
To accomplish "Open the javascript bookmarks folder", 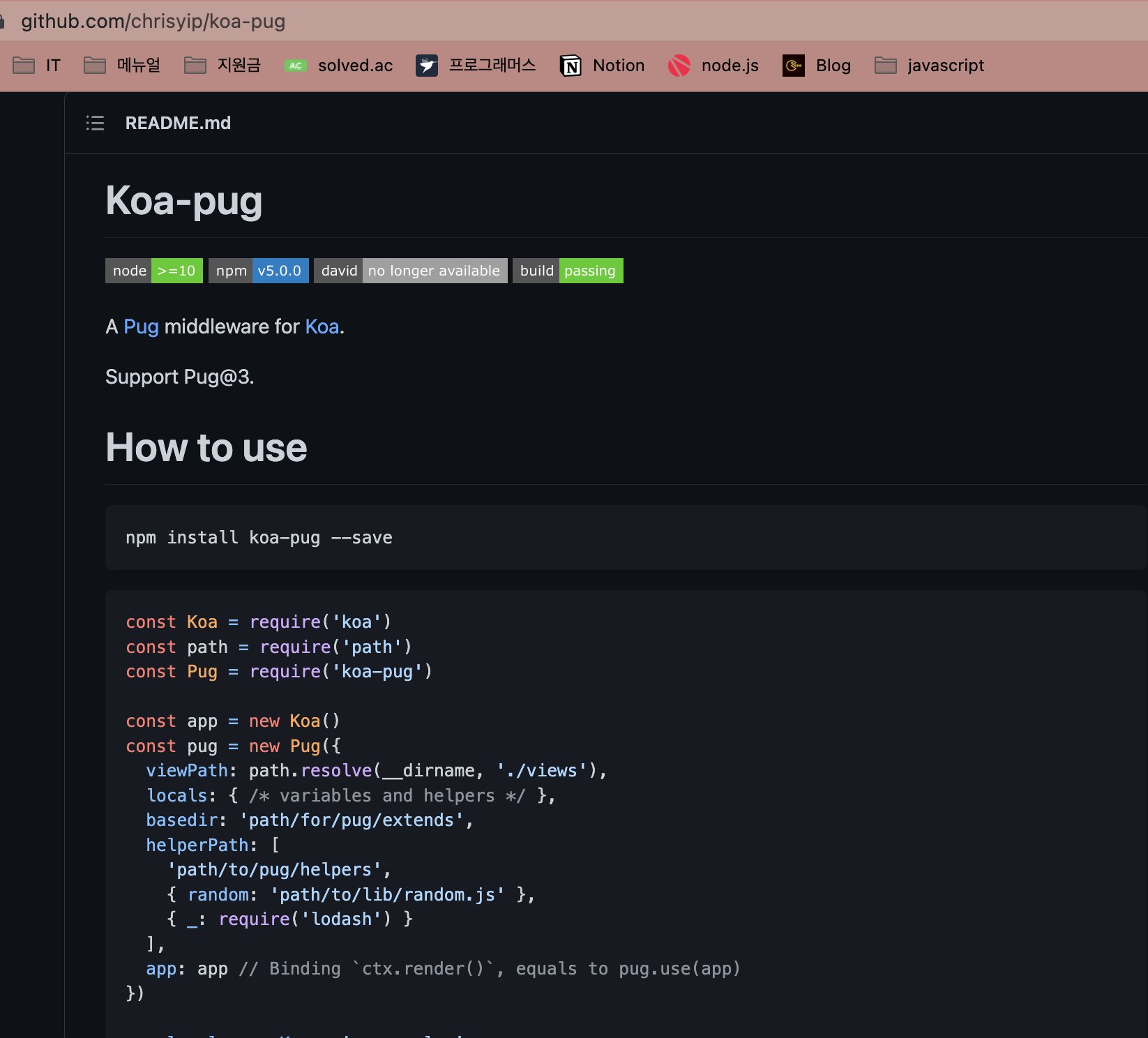I will click(930, 66).
